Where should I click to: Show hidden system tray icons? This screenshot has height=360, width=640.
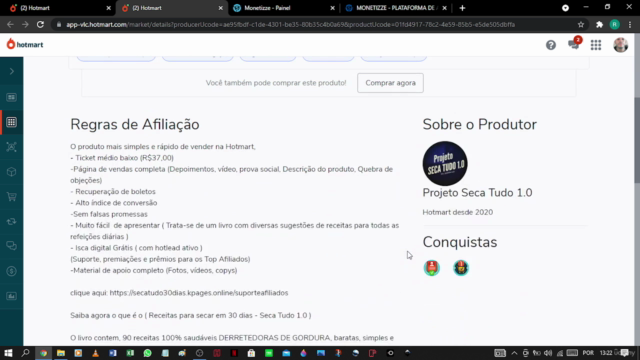tap(514, 353)
